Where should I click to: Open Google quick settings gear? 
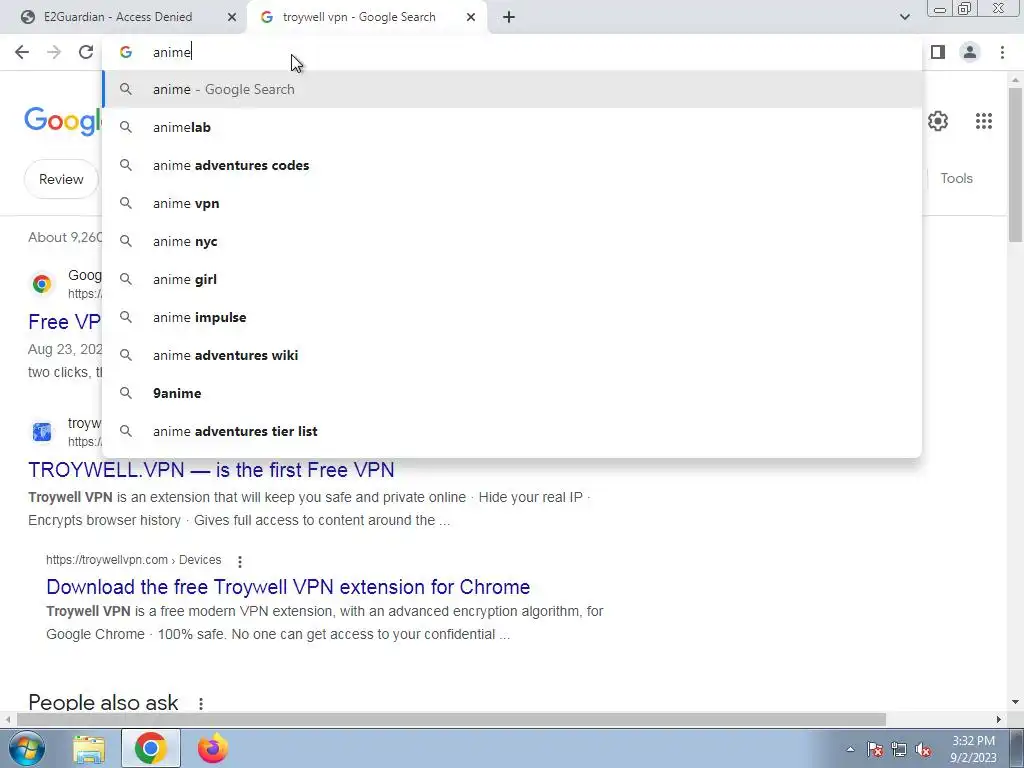coord(938,121)
